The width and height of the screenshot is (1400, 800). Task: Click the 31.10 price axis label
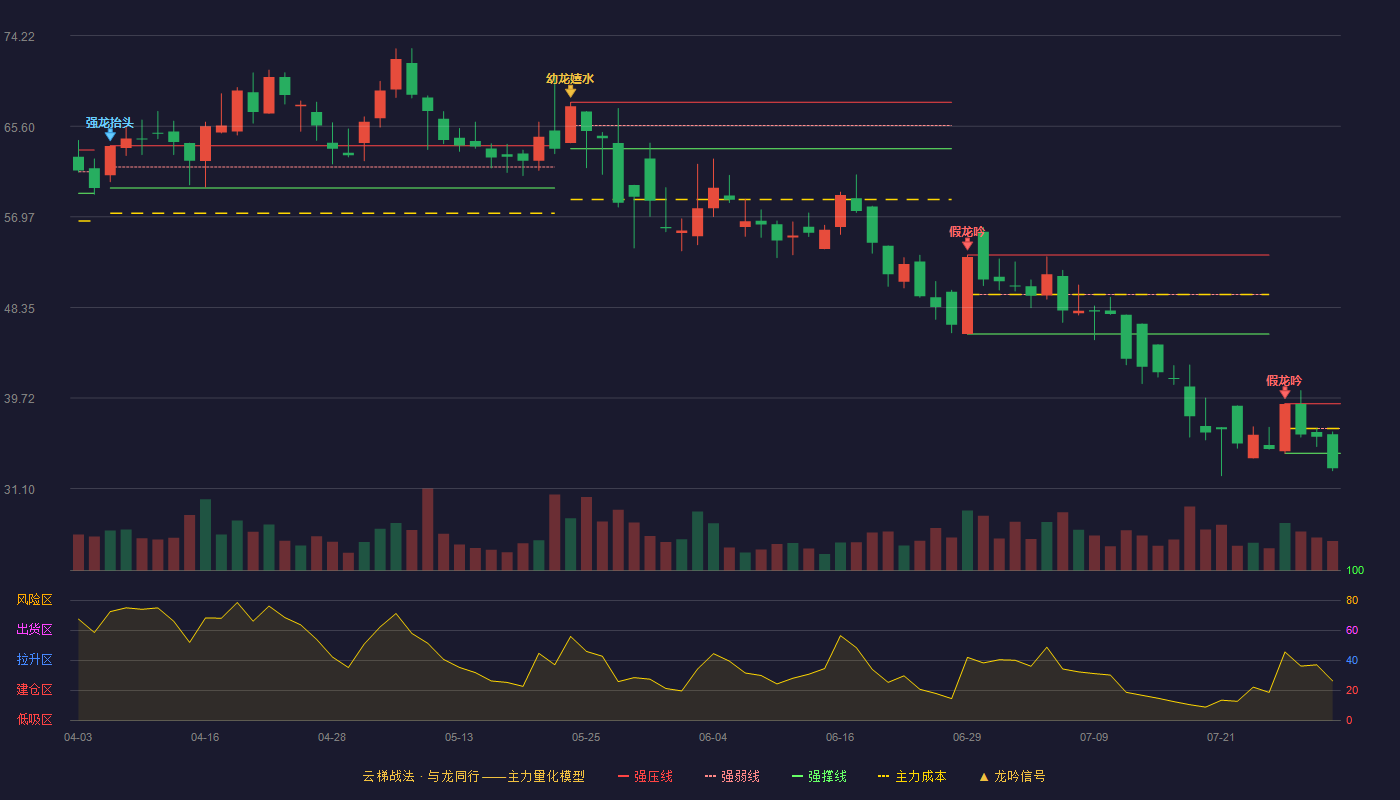(x=19, y=490)
